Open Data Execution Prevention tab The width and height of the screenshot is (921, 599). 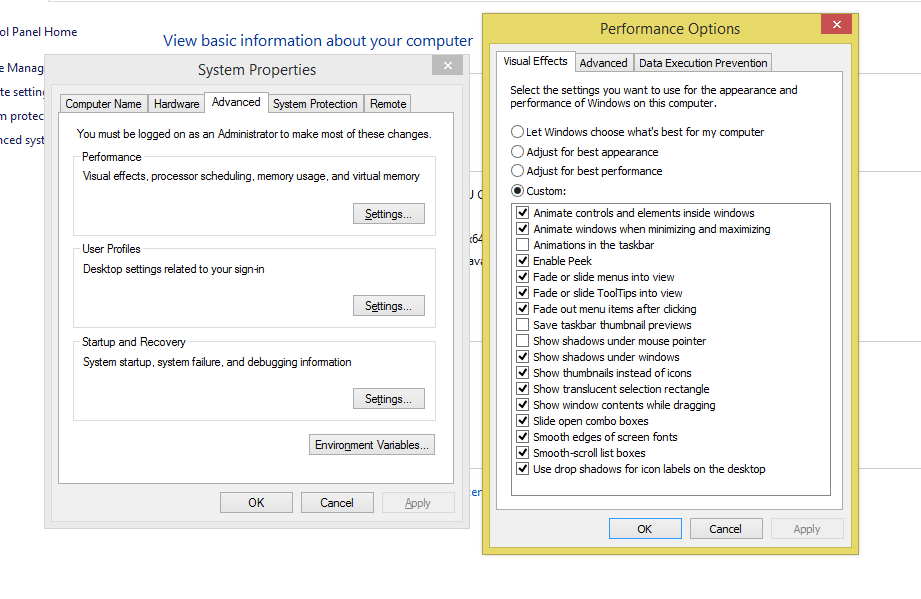click(702, 63)
